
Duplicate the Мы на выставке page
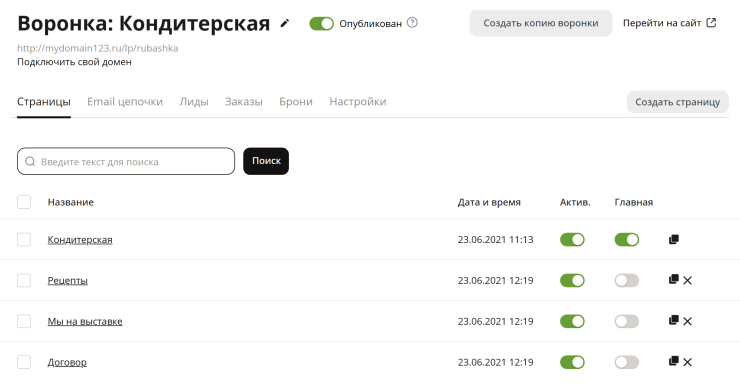[674, 320]
